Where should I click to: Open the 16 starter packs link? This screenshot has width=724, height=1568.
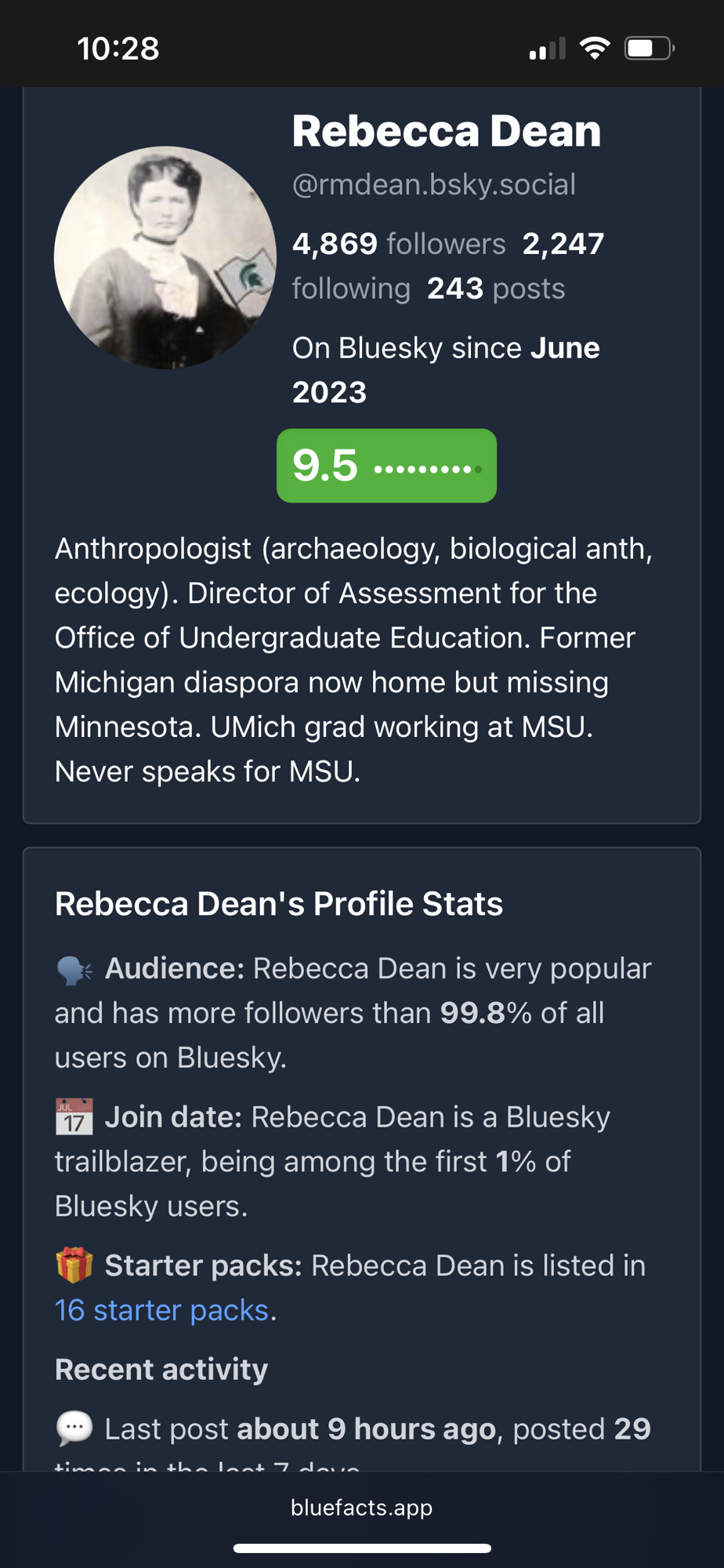(x=161, y=1310)
